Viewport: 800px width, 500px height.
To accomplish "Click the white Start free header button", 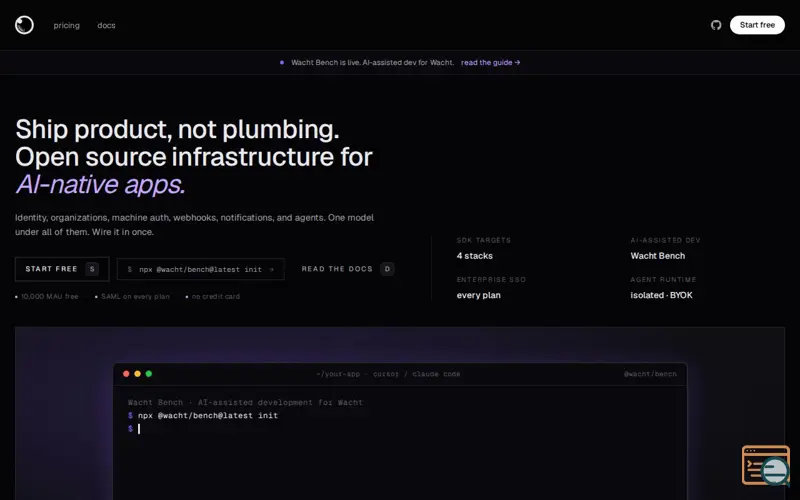I will pyautogui.click(x=757, y=25).
